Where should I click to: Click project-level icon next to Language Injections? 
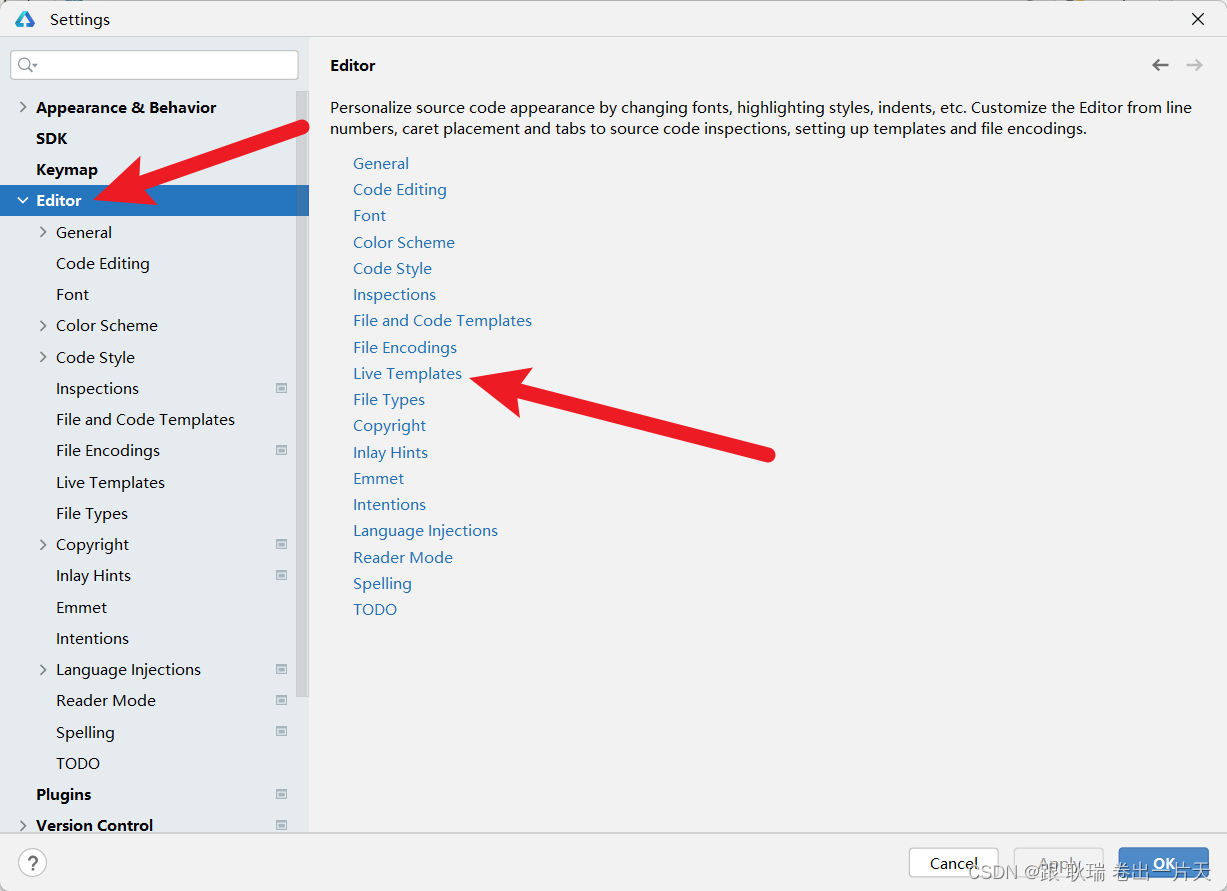282,669
